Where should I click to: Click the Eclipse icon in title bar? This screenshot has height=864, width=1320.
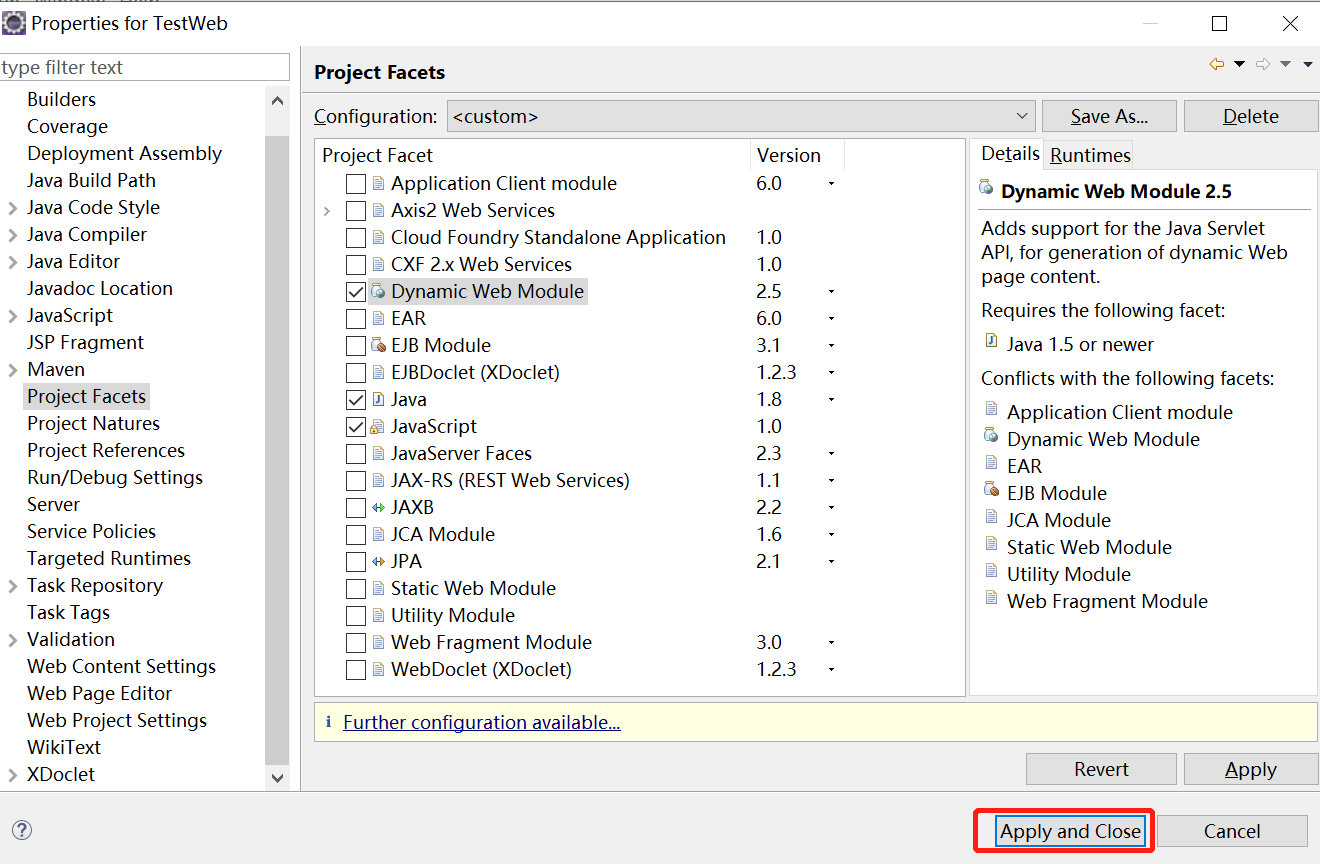click(x=14, y=22)
